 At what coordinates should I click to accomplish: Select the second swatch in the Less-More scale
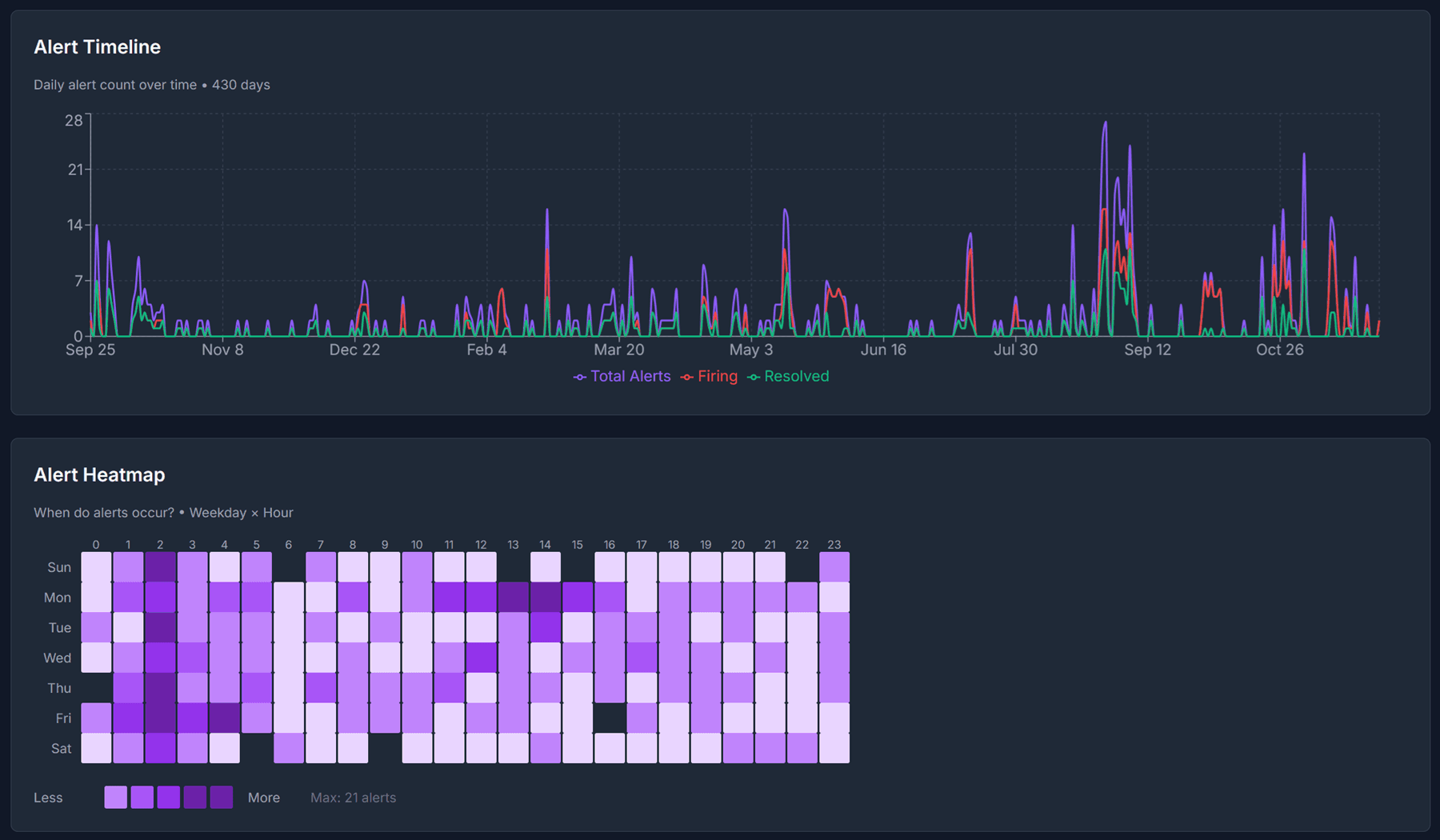(142, 798)
